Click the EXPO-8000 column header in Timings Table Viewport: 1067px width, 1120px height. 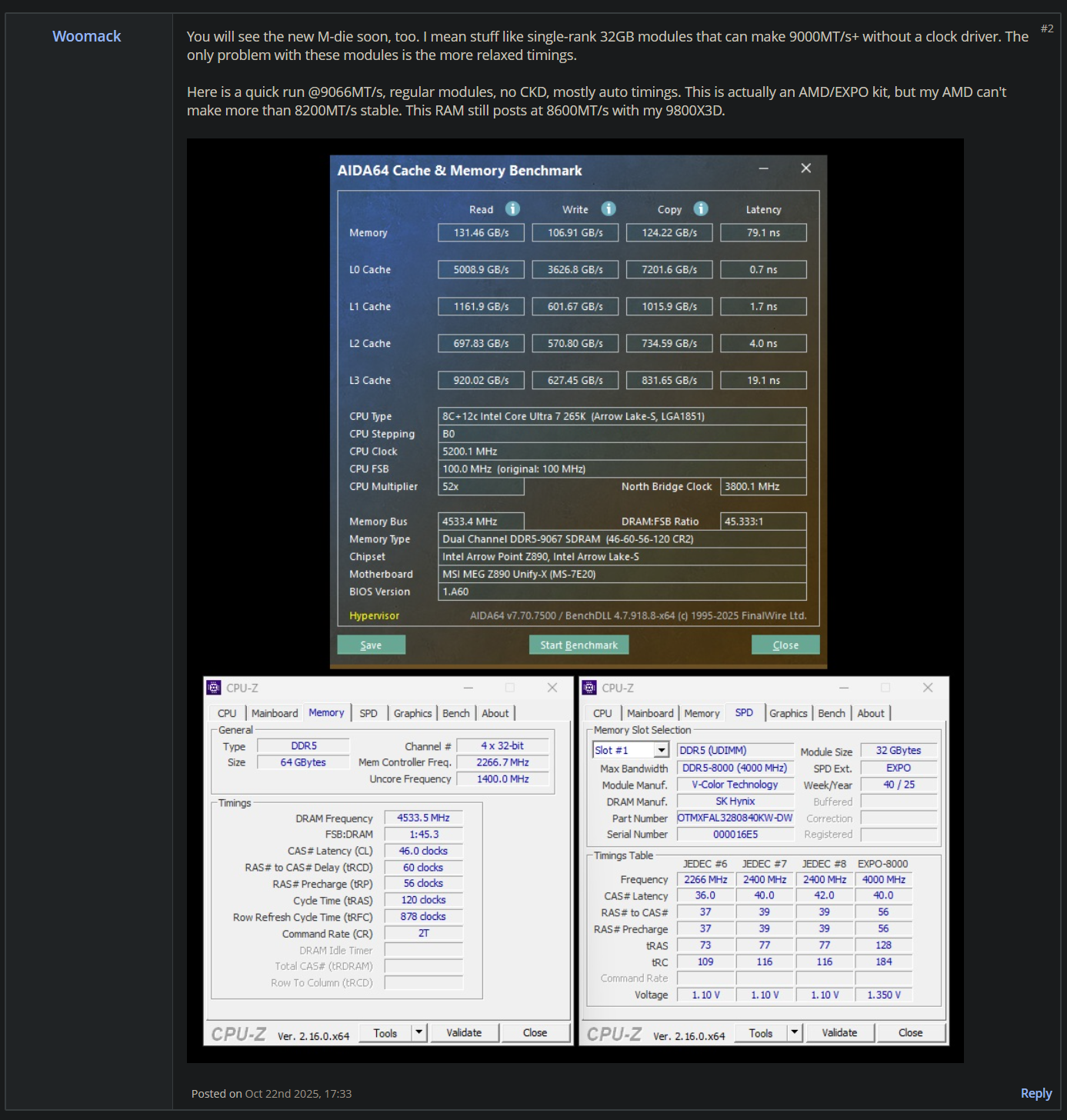883,864
